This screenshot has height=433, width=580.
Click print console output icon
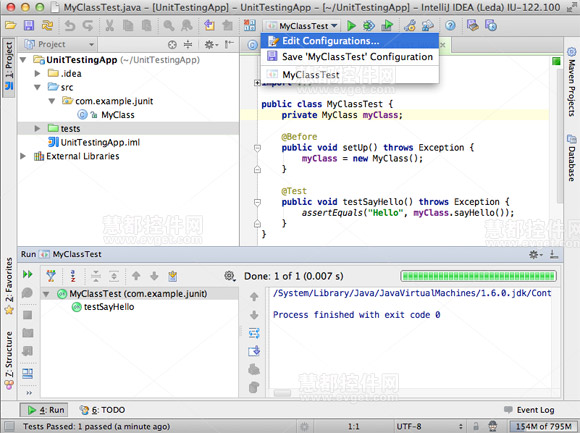coord(254,369)
